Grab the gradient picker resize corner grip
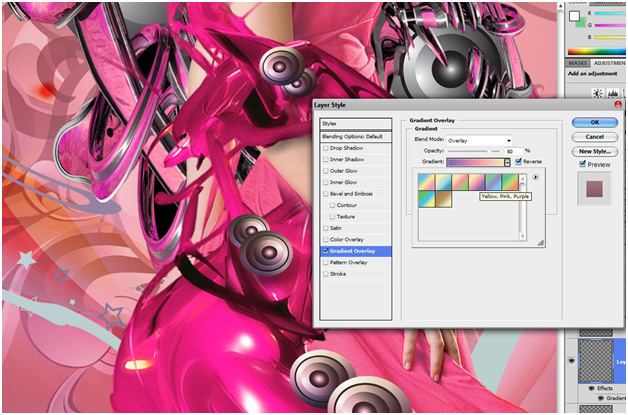Image resolution: width=628 pixels, height=415 pixels. coord(540,242)
